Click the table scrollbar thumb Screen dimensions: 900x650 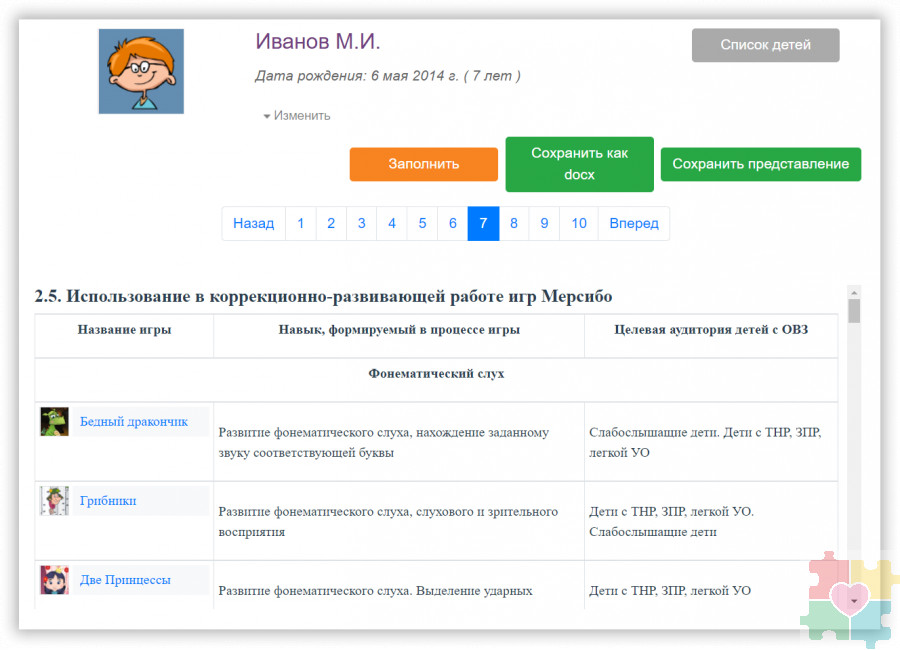coord(854,311)
